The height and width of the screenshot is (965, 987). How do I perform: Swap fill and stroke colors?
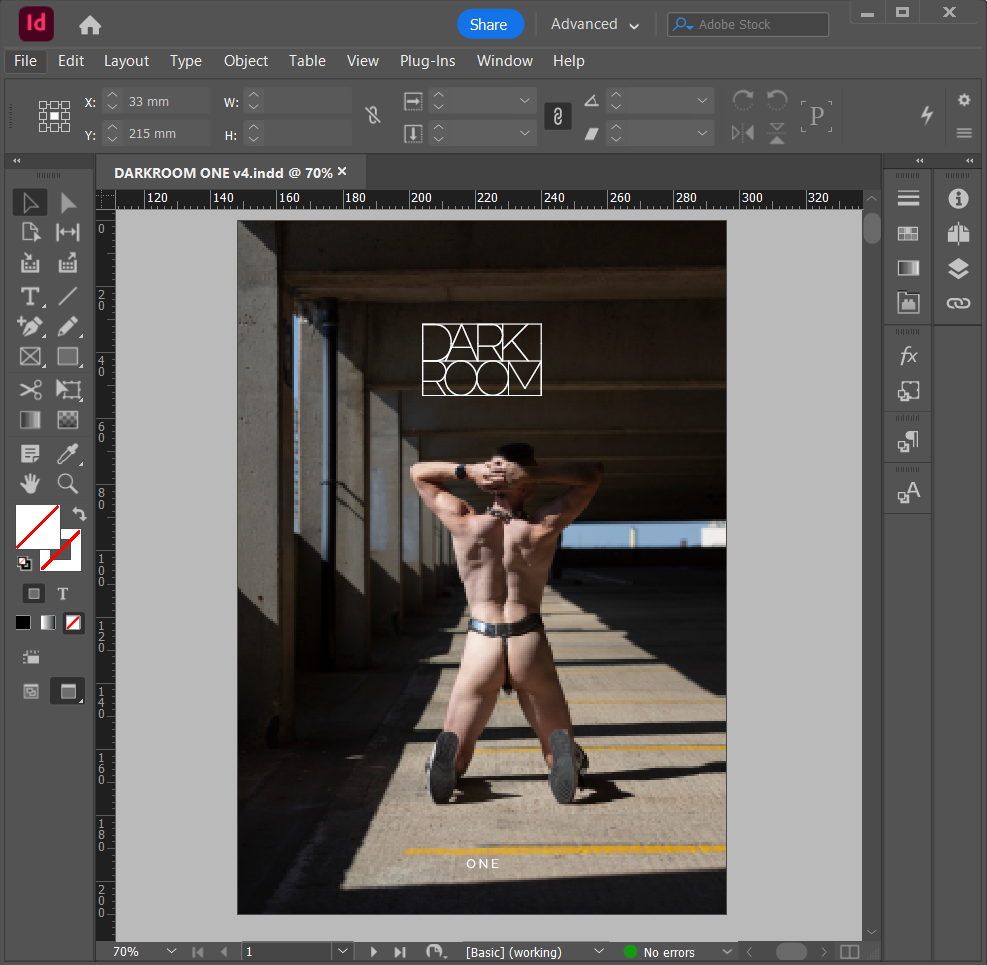tap(79, 514)
